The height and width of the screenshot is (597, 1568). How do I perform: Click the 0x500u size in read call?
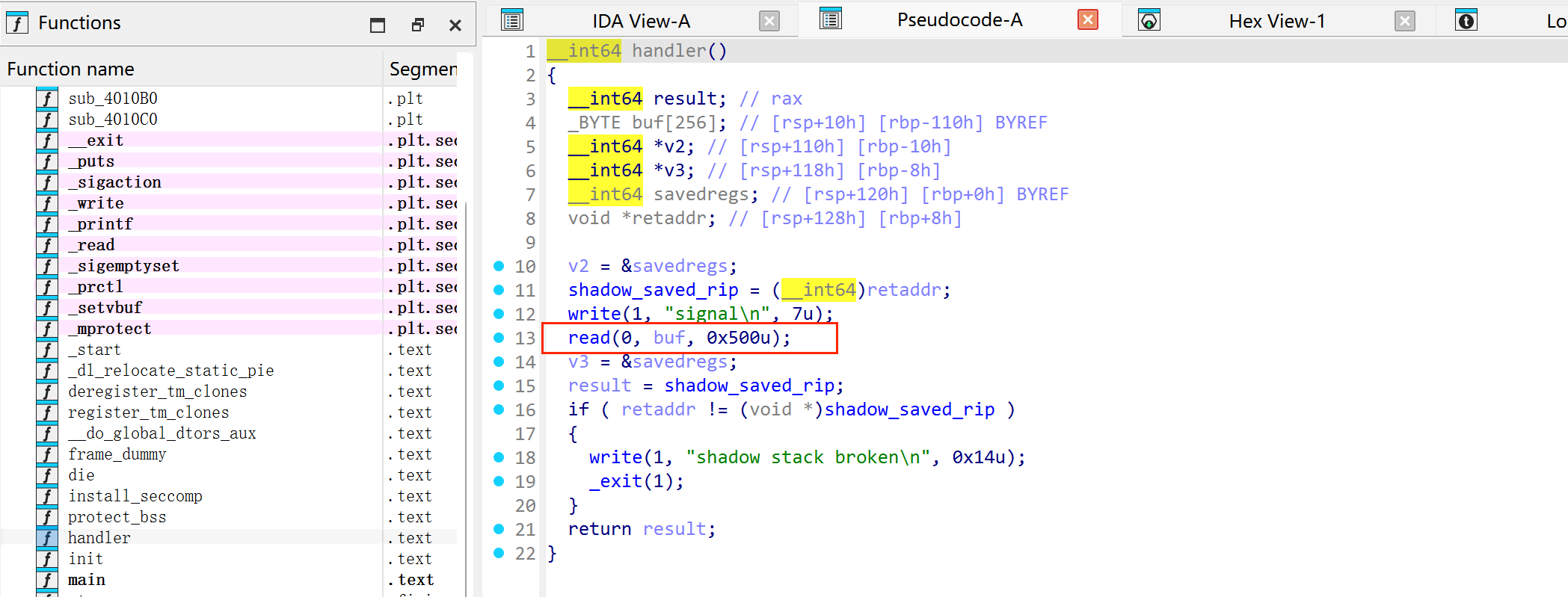(x=739, y=338)
